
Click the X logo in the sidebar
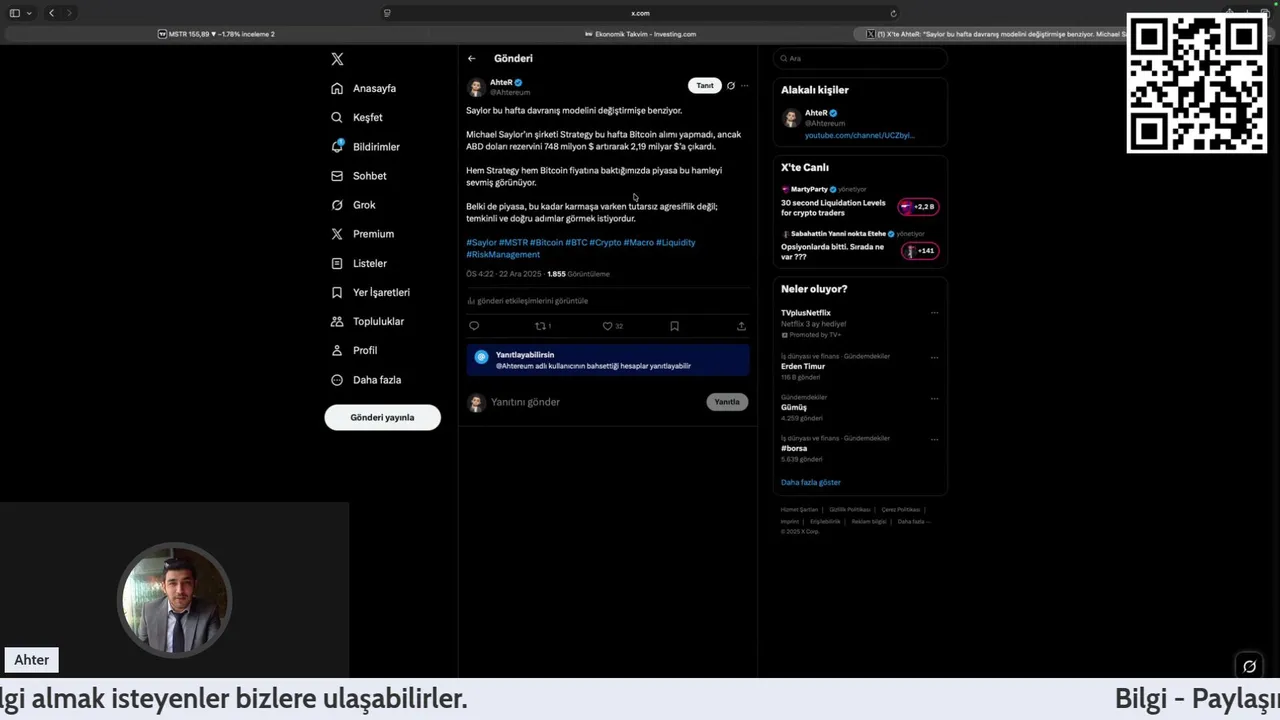coord(337,59)
